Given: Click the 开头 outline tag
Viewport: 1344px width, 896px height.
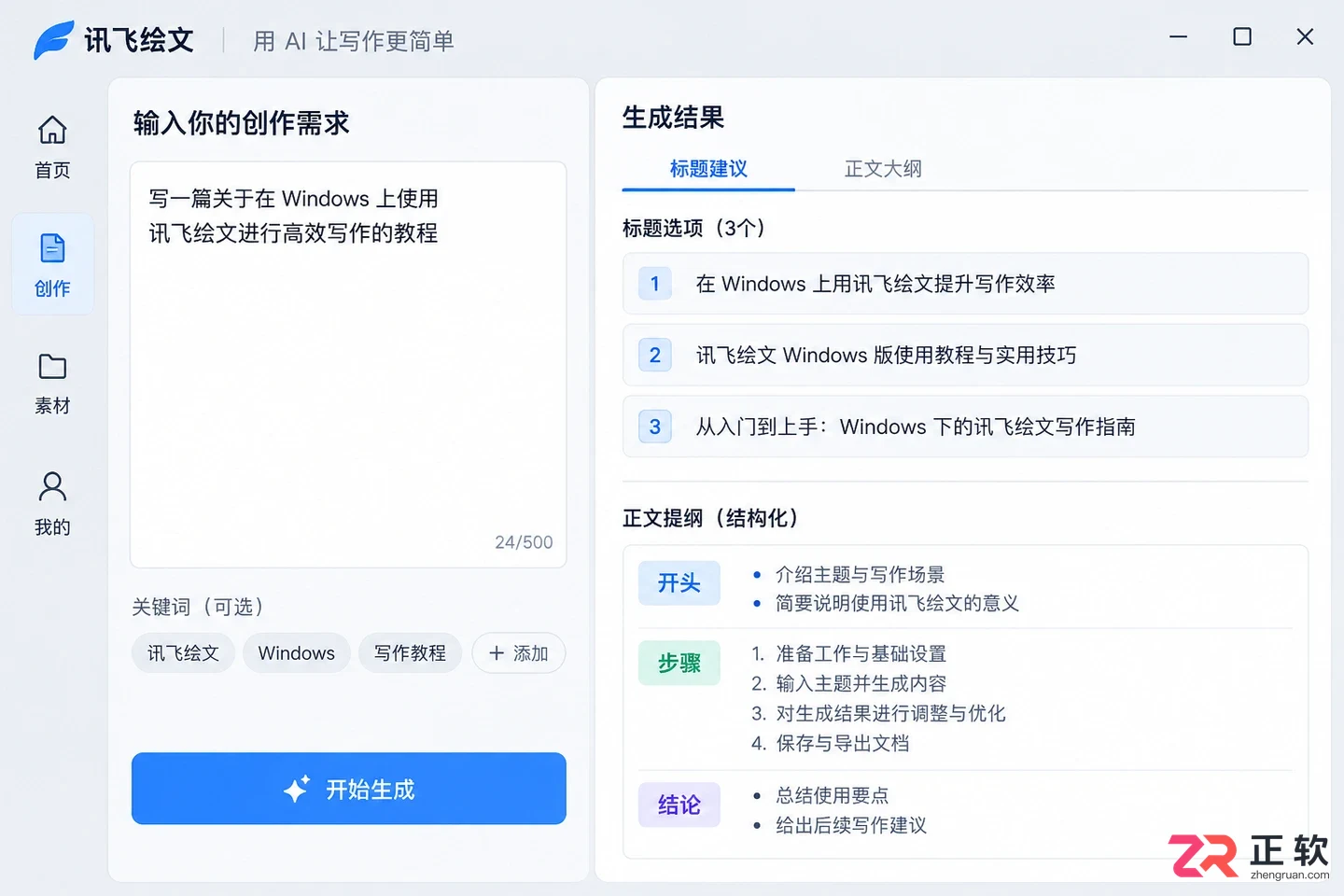Looking at the screenshot, I should point(679,583).
